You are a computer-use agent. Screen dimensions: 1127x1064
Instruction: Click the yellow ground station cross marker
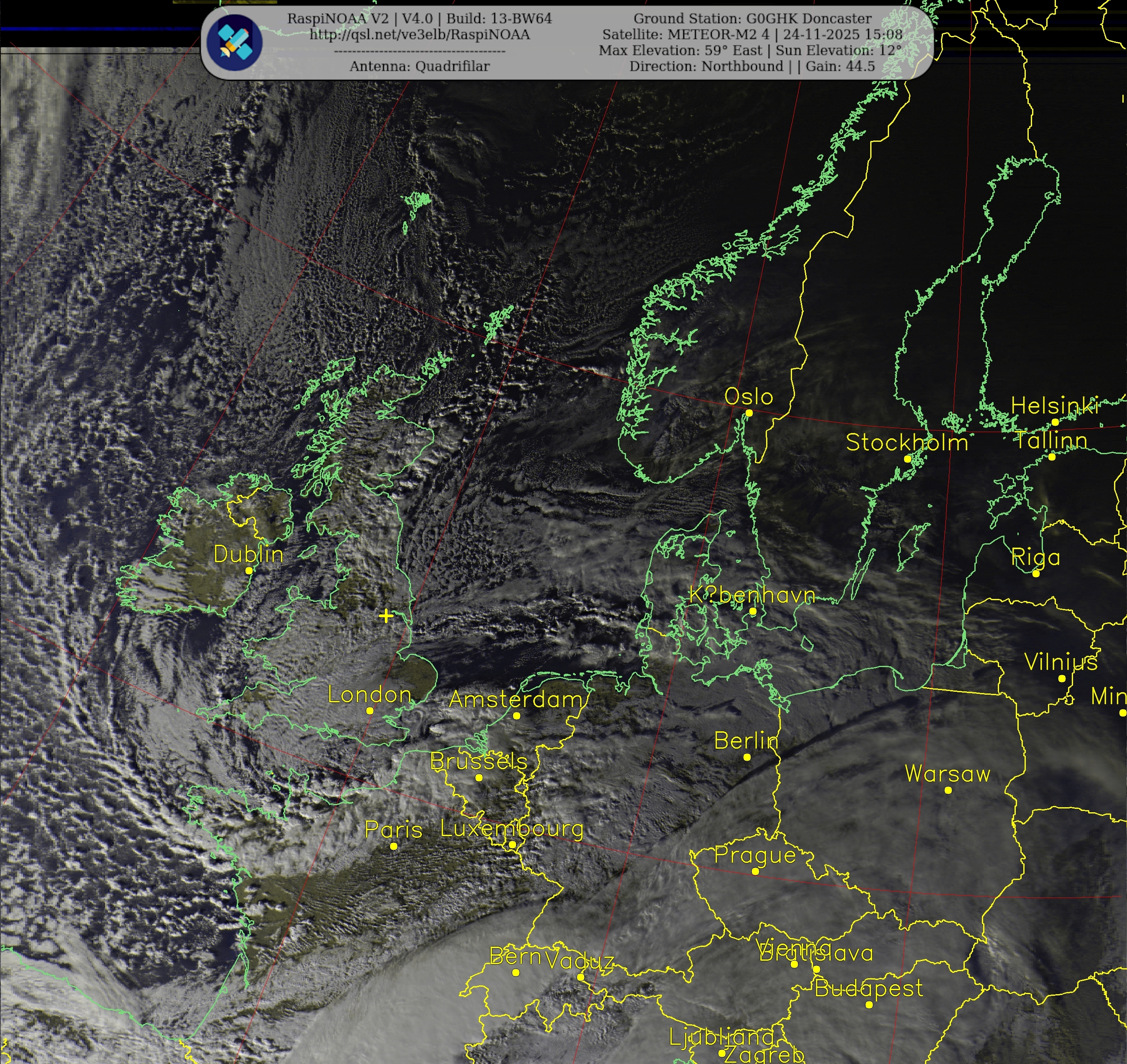(386, 616)
